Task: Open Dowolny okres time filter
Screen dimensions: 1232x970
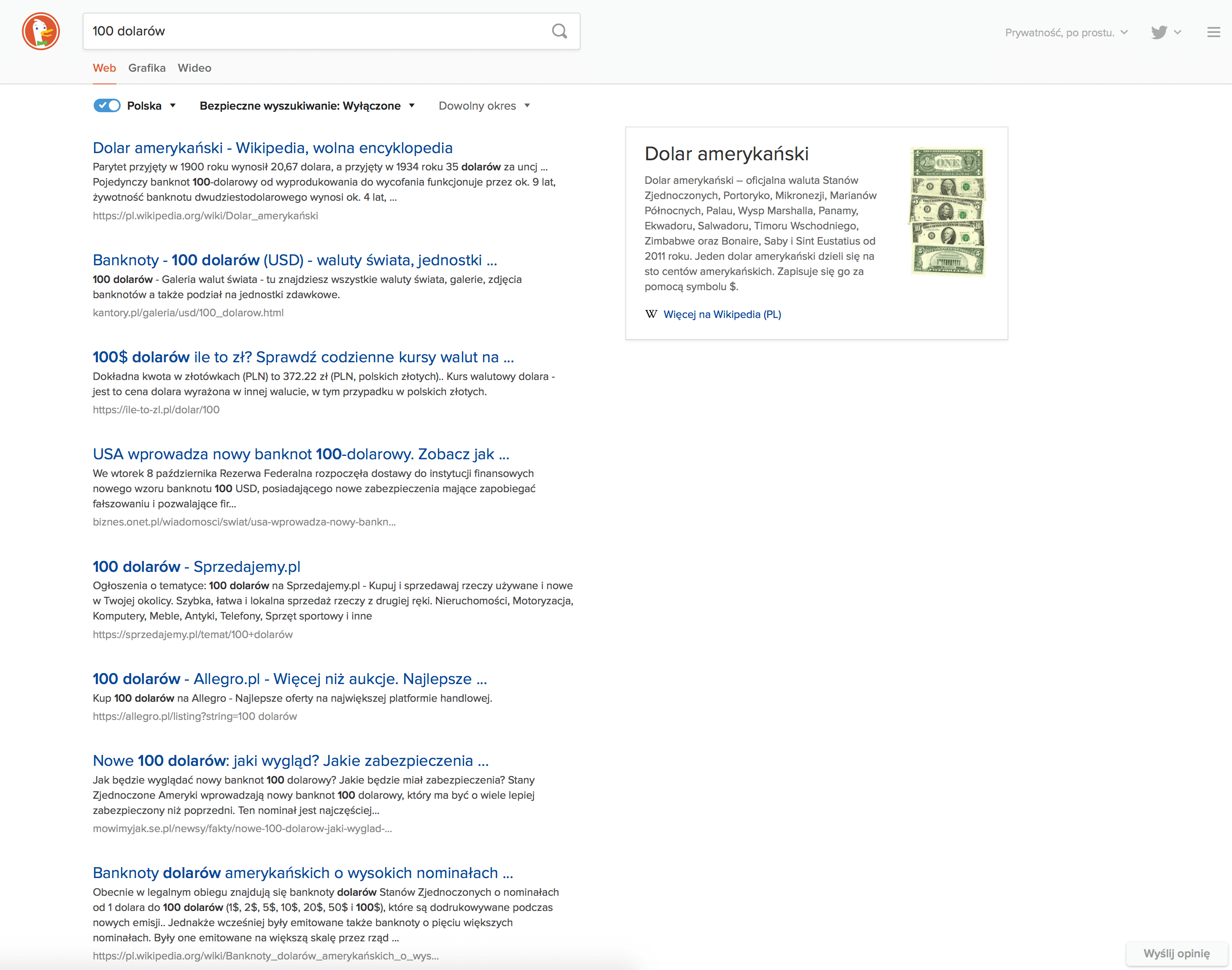Action: [484, 105]
